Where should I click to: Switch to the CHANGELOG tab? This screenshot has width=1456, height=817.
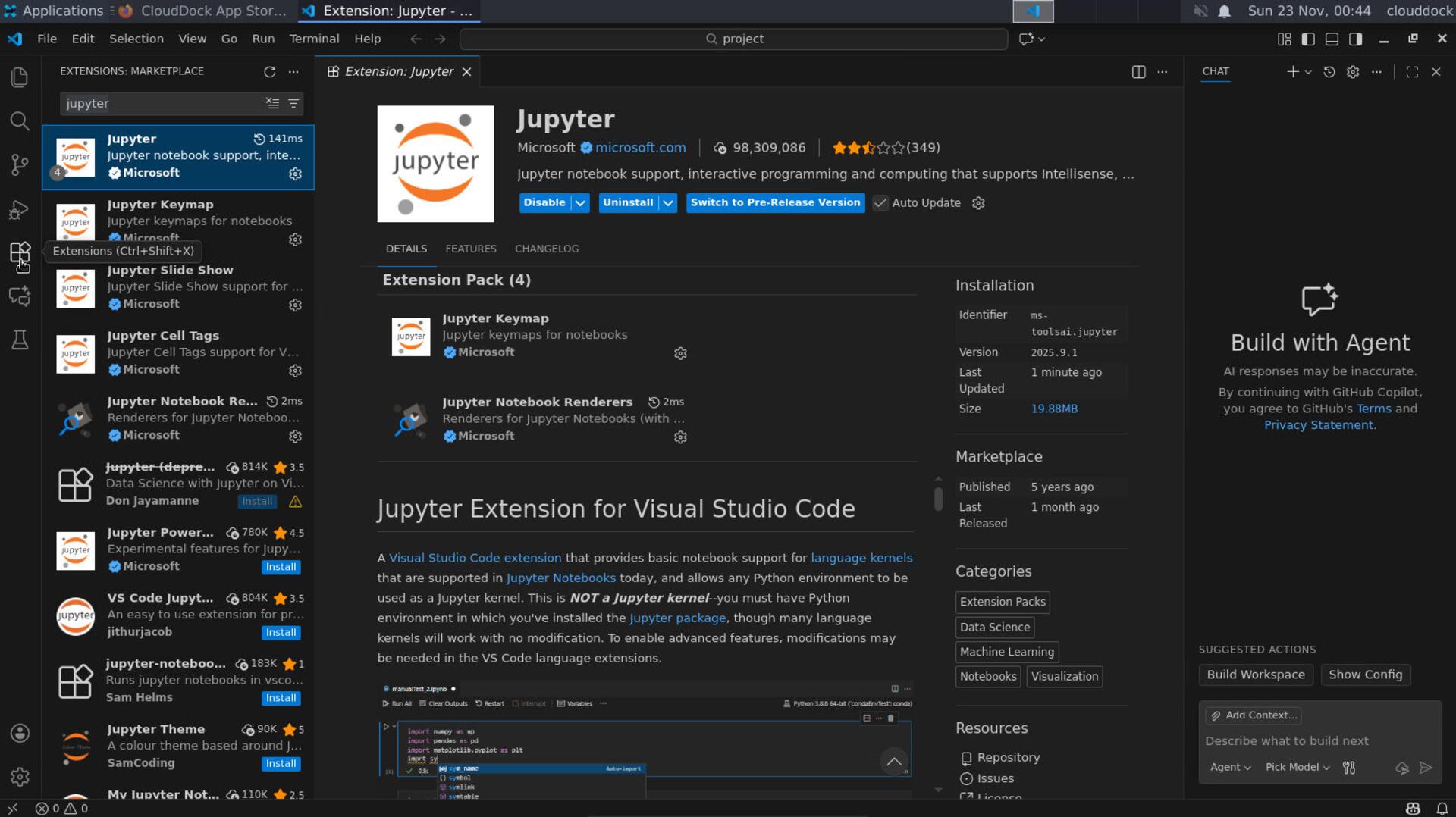pyautogui.click(x=547, y=249)
